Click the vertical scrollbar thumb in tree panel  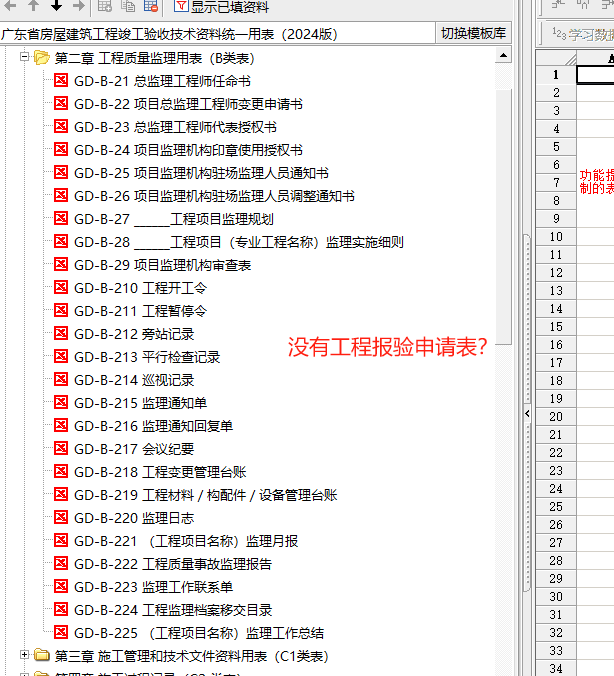coord(503,216)
